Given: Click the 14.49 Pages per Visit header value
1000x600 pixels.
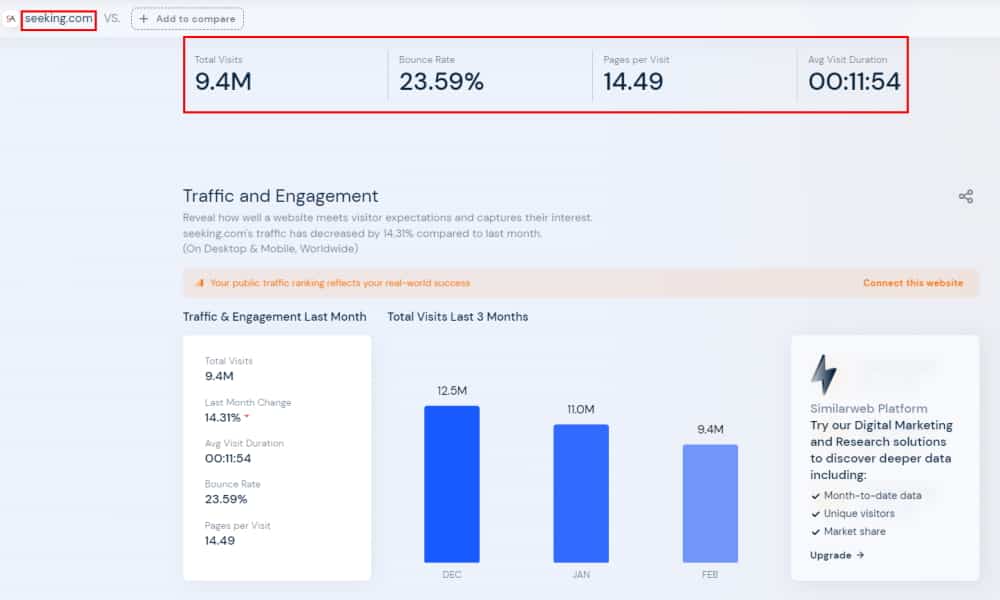Looking at the screenshot, I should pyautogui.click(x=633, y=82).
